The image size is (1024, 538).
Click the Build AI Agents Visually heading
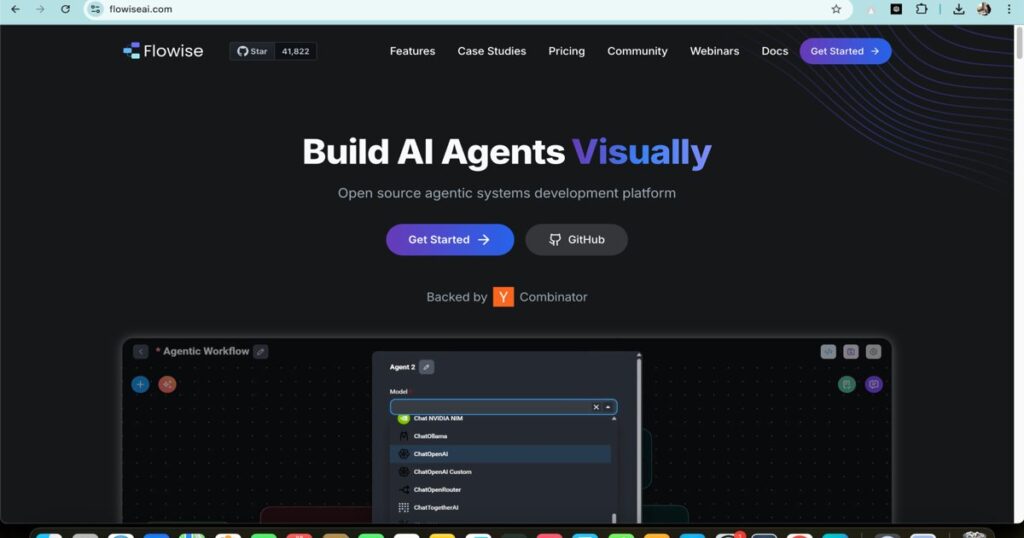[507, 151]
